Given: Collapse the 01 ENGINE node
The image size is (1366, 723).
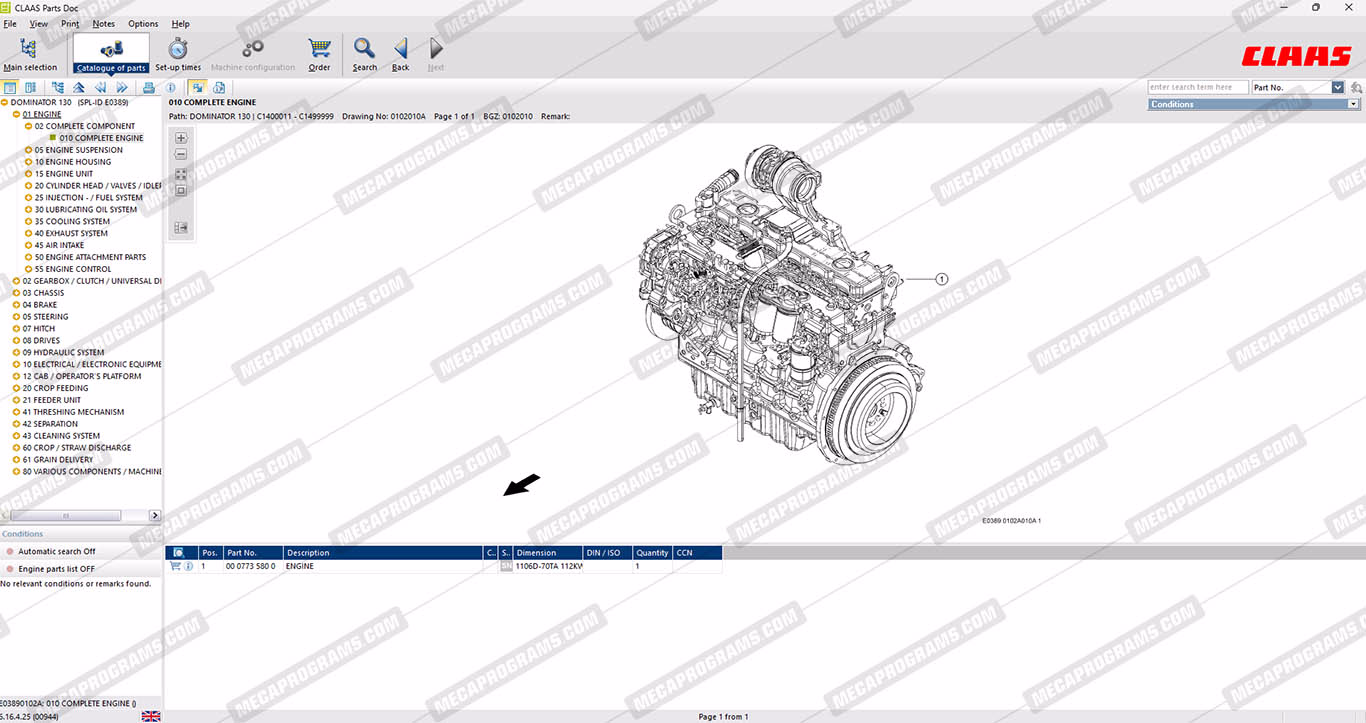Looking at the screenshot, I should [x=16, y=114].
